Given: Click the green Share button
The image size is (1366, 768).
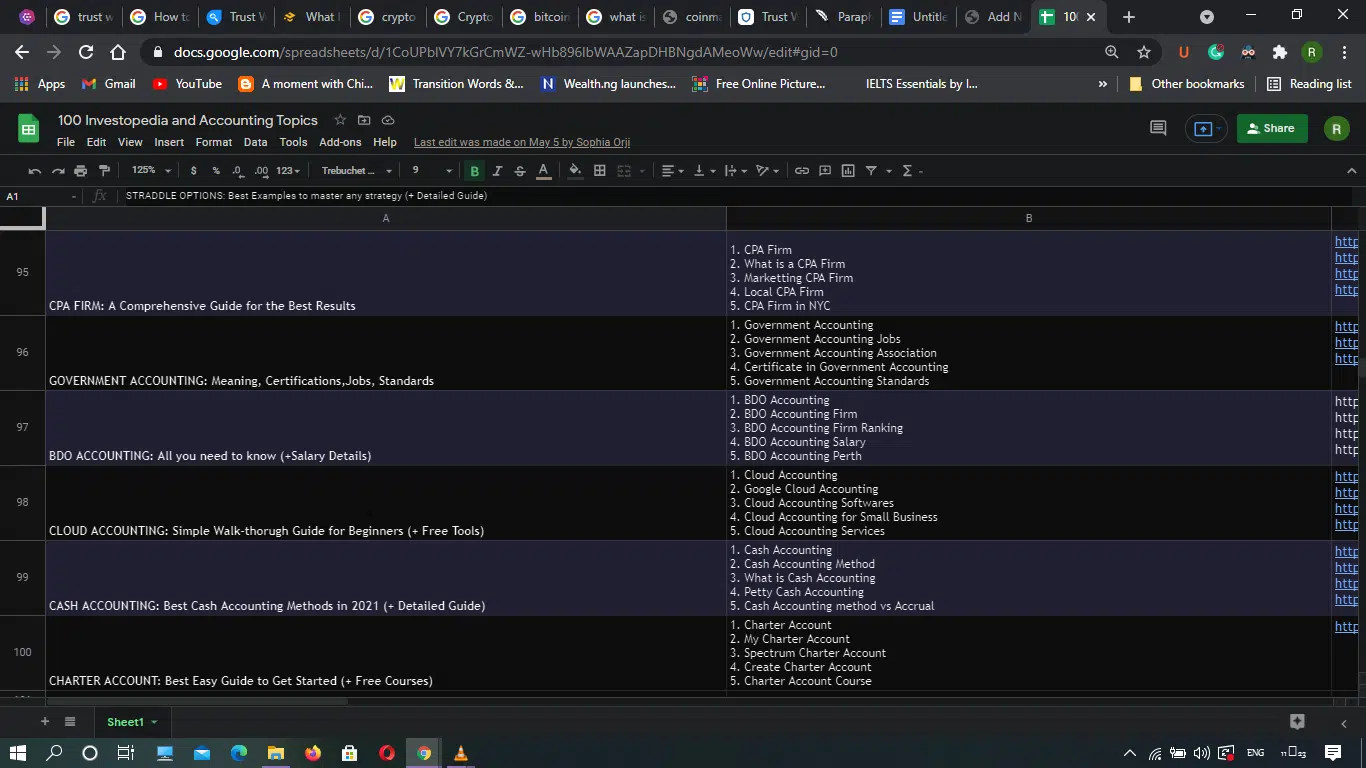Looking at the screenshot, I should [x=1271, y=128].
